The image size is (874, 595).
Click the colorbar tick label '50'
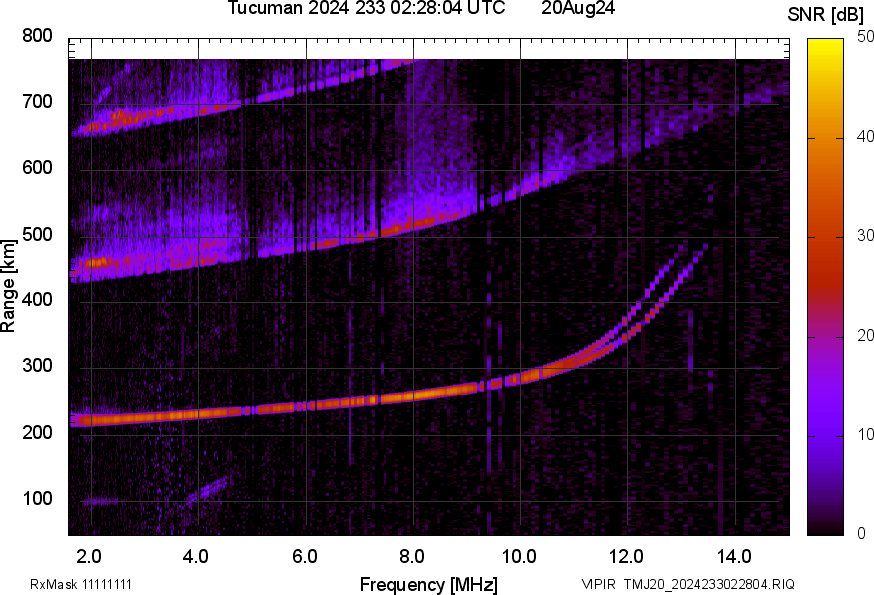tap(865, 37)
